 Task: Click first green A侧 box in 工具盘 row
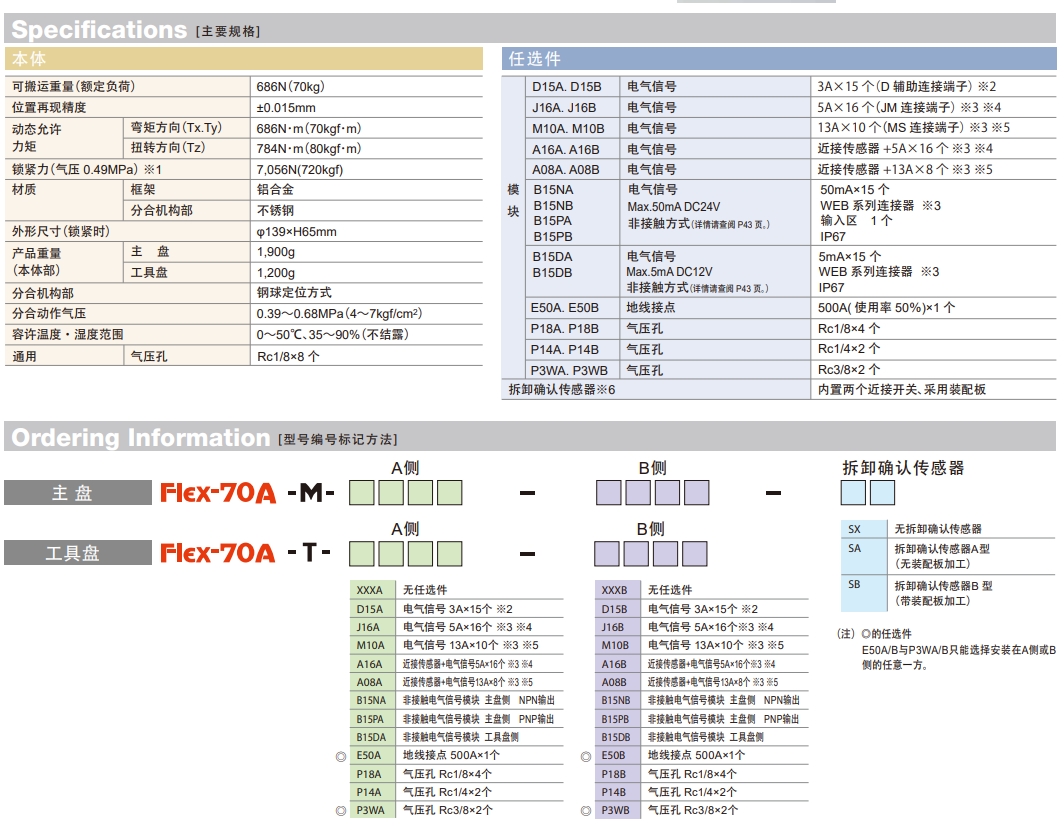362,554
